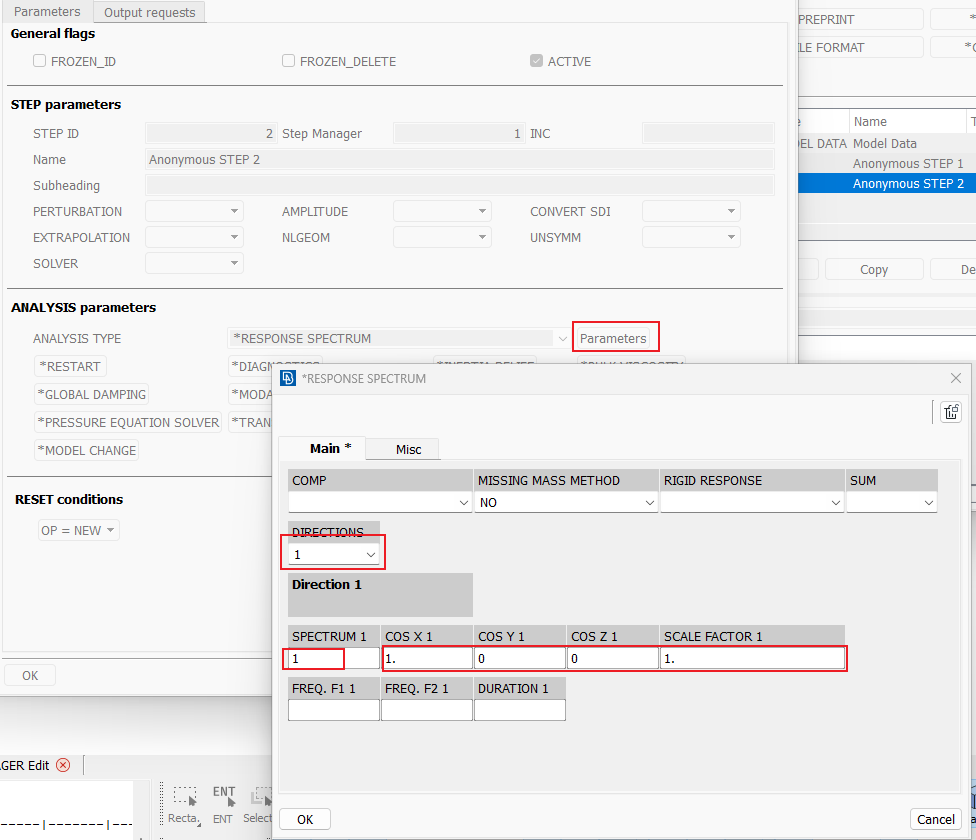This screenshot has width=976, height=840.
Task: Enable the FROZEN_DELETE checkbox
Action: [x=288, y=60]
